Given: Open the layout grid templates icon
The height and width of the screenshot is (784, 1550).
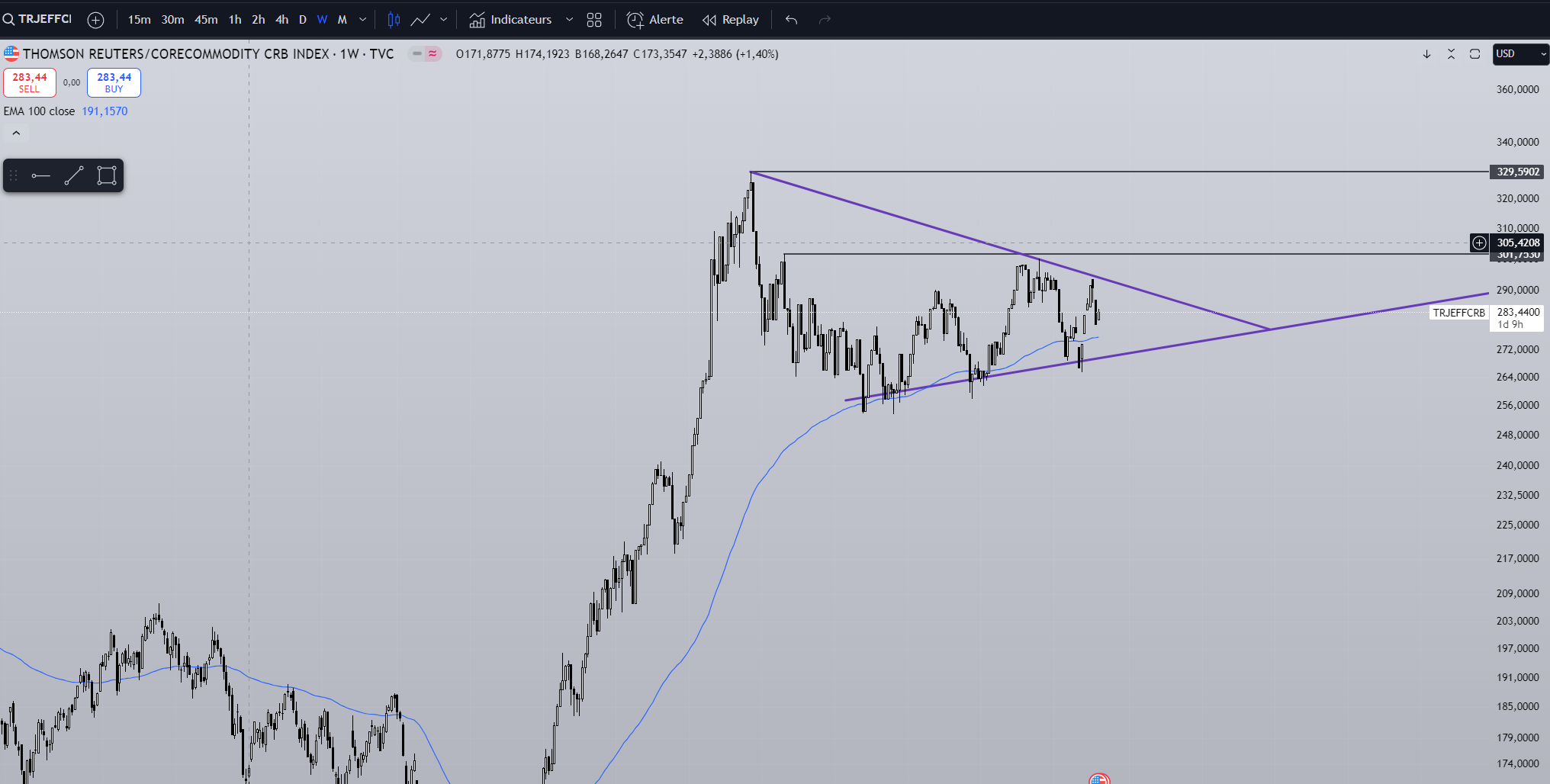Looking at the screenshot, I should click(594, 20).
